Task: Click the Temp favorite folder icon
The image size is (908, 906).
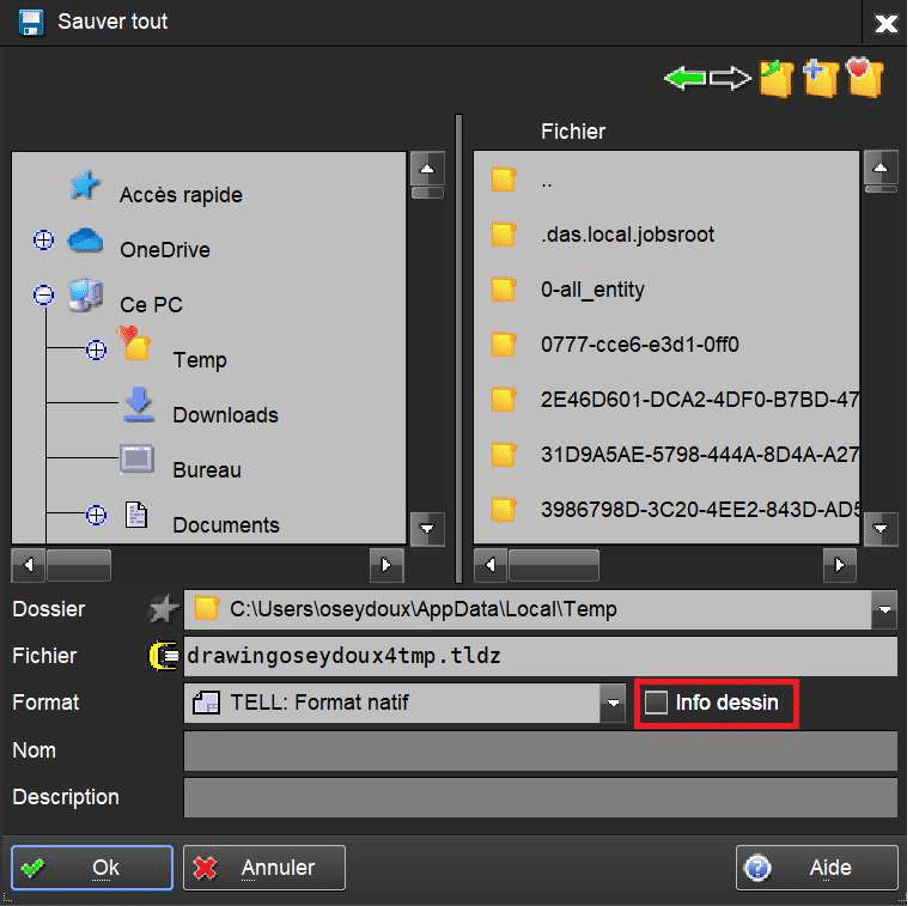Action: [x=134, y=343]
